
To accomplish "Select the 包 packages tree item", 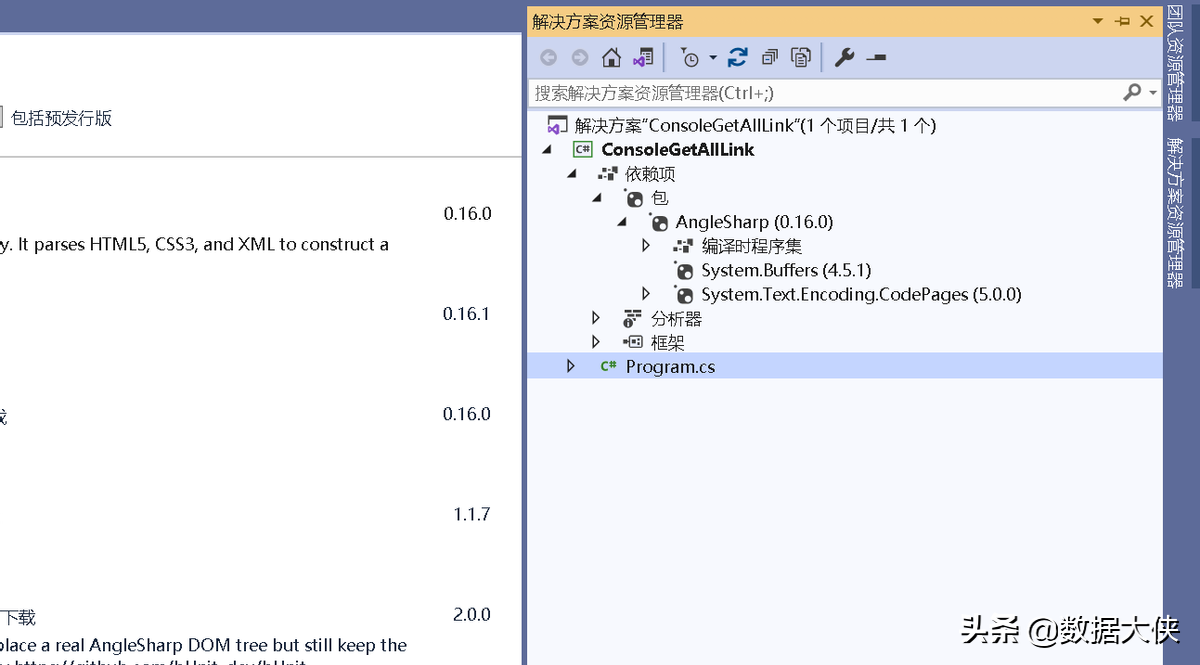I will pyautogui.click(x=660, y=198).
